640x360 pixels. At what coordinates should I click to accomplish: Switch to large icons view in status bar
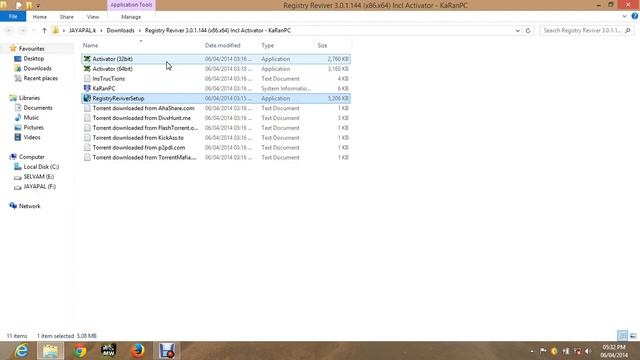[x=633, y=336]
